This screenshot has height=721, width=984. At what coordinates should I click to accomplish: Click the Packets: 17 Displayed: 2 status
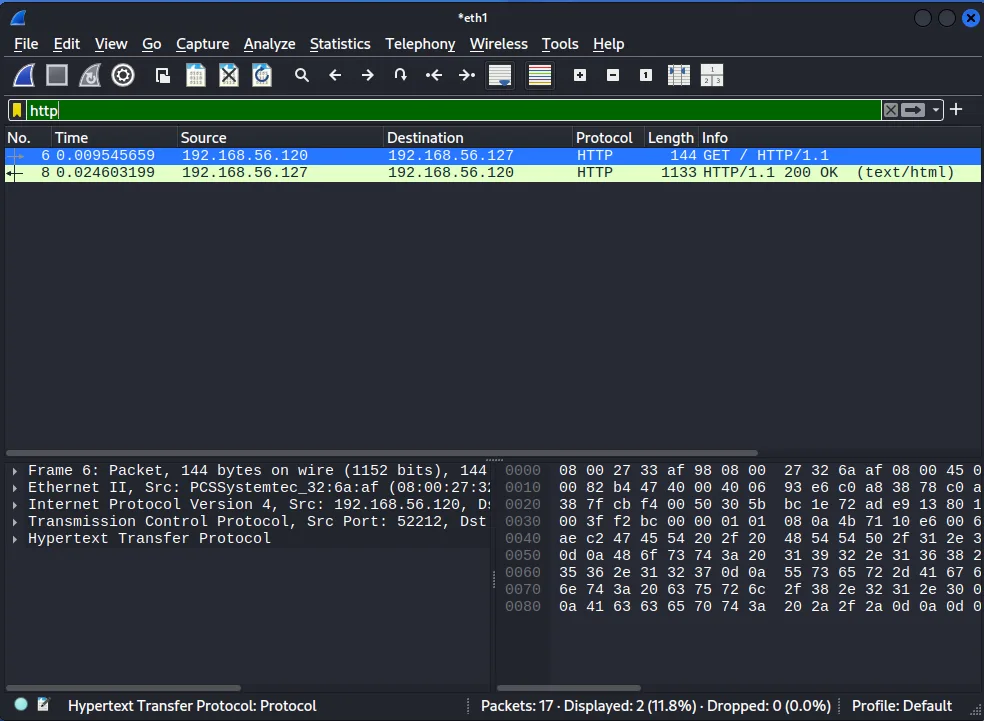[655, 706]
